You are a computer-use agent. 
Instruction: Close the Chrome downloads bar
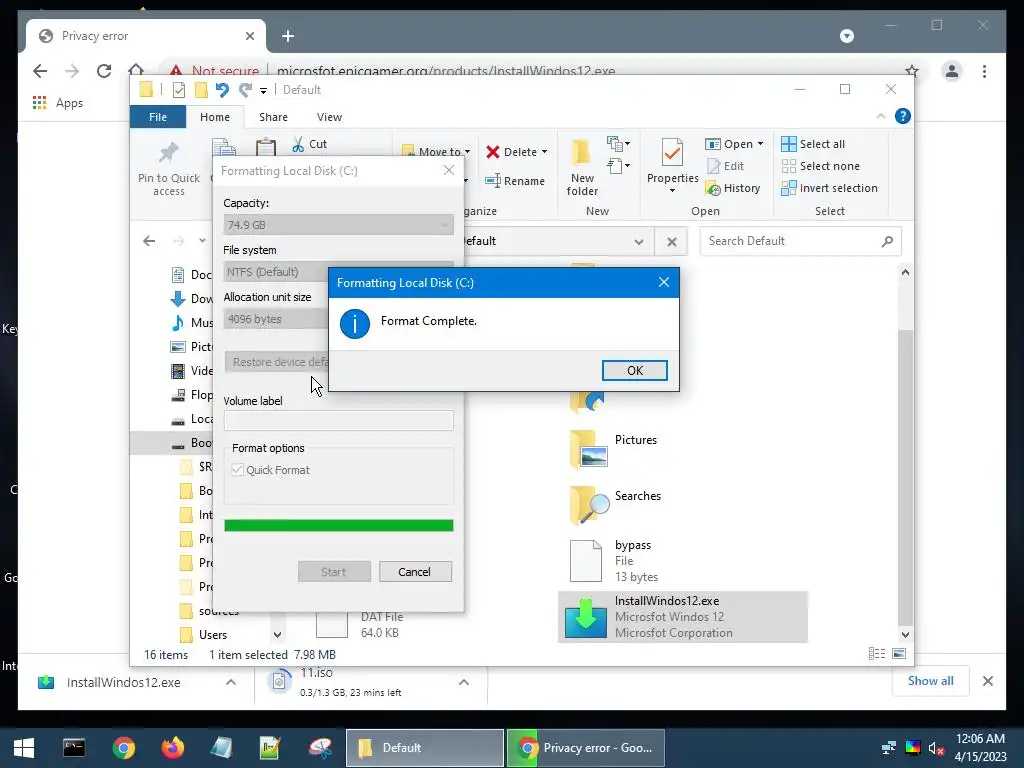tap(987, 681)
